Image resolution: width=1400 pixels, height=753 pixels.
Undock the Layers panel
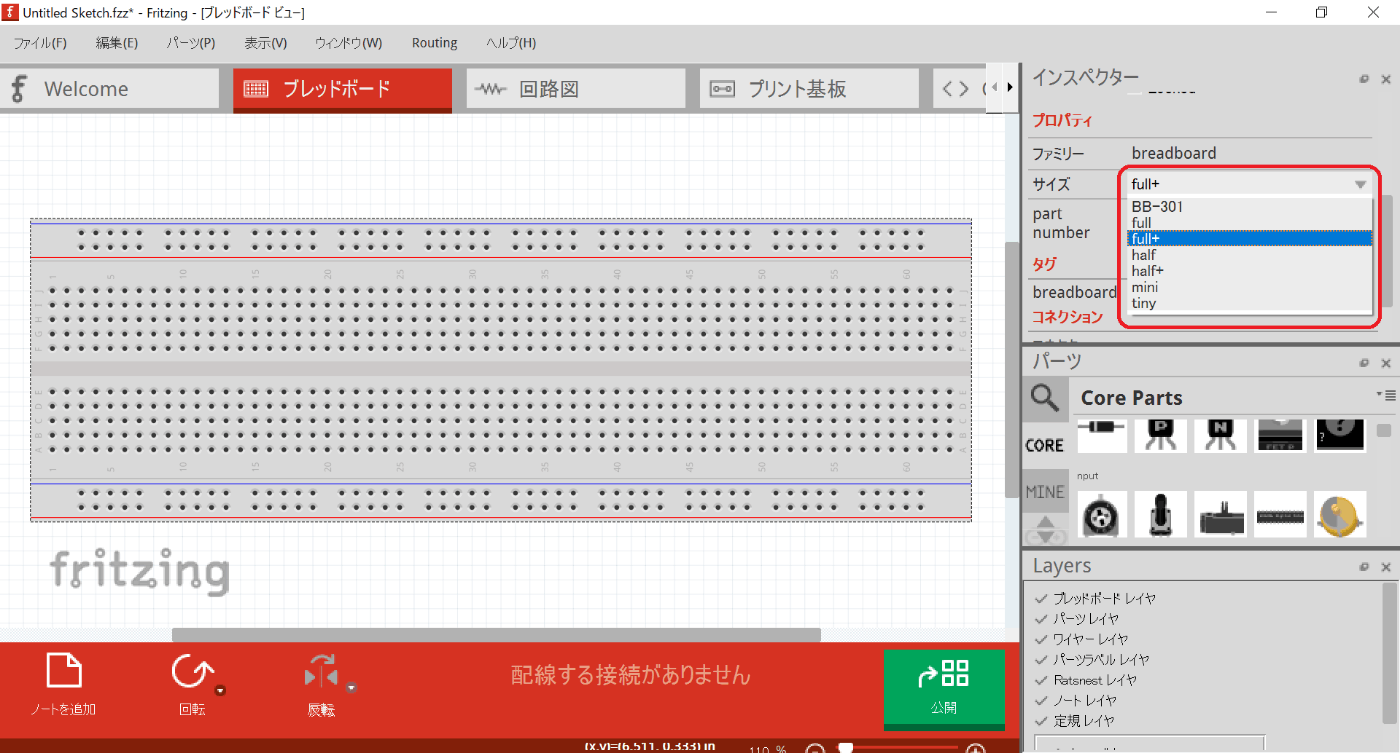pyautogui.click(x=1364, y=567)
